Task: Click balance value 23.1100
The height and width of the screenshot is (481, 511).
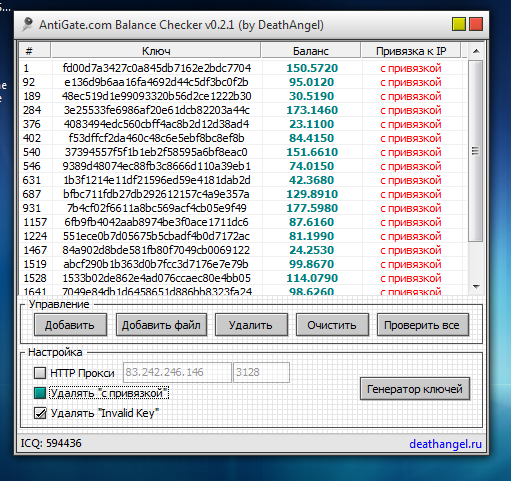Action: 311,124
